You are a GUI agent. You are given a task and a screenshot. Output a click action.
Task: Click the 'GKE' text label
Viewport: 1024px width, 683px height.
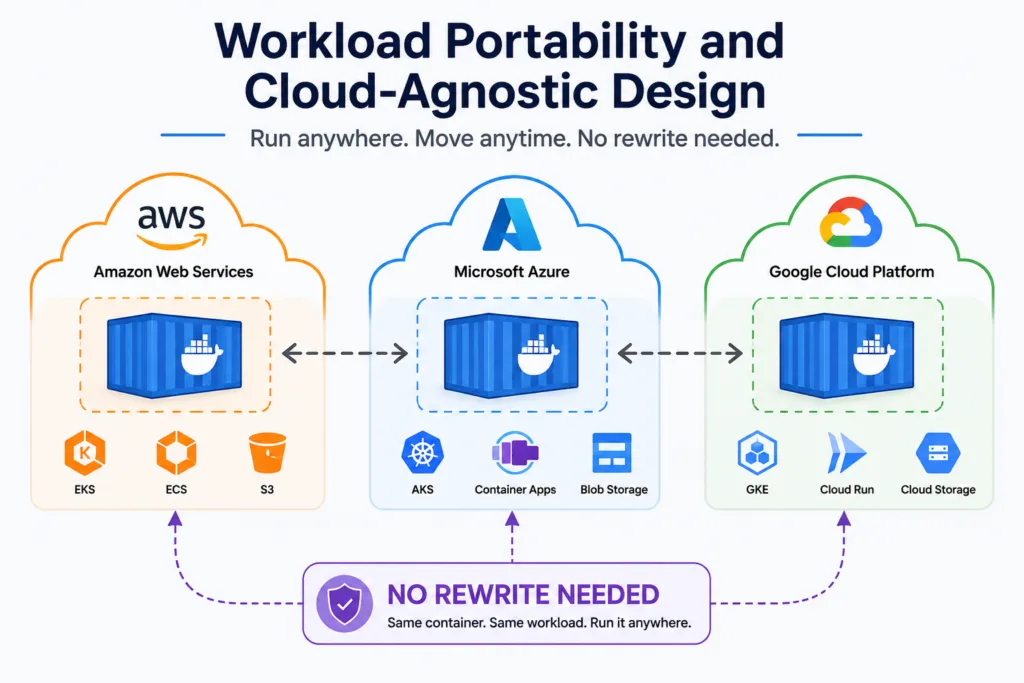pos(757,490)
